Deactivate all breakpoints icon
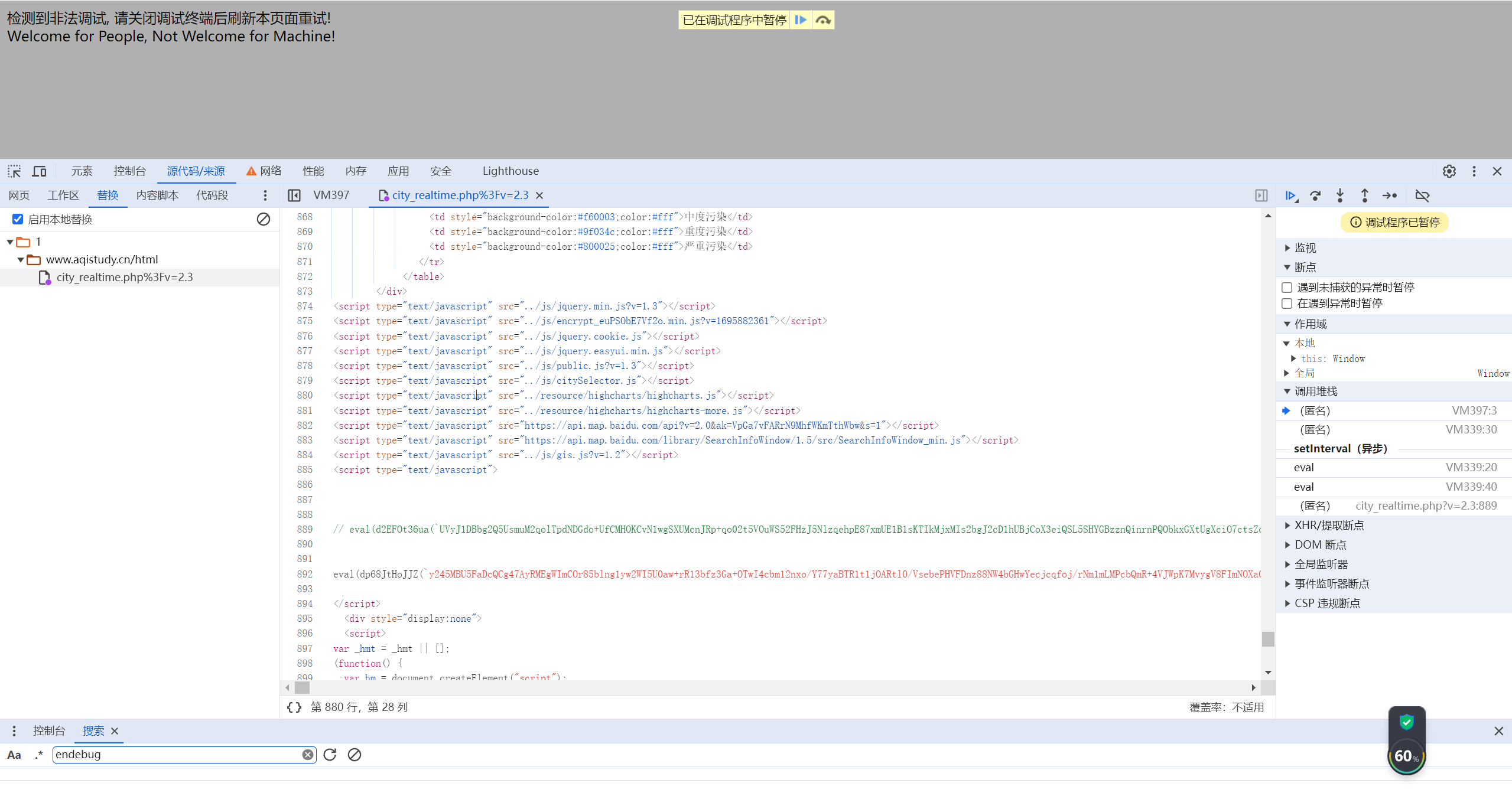The width and height of the screenshot is (1512, 796). (x=1422, y=195)
